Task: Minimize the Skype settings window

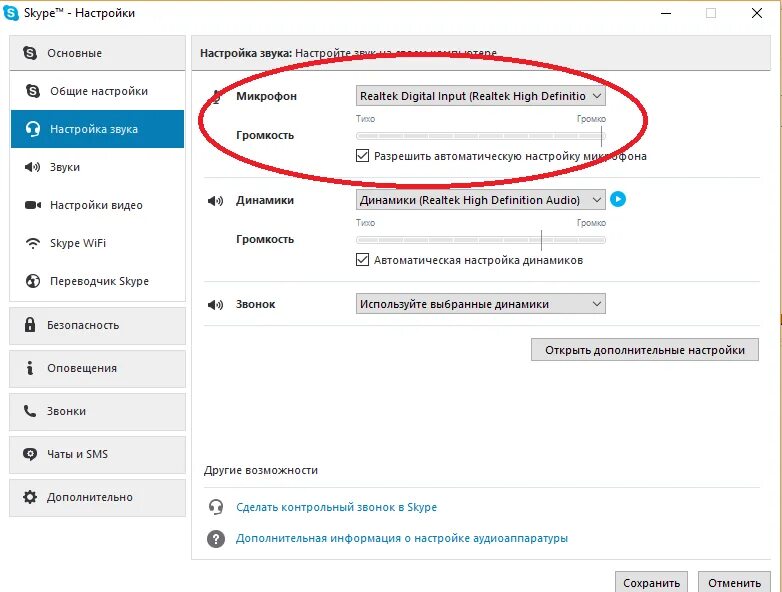Action: pos(666,13)
